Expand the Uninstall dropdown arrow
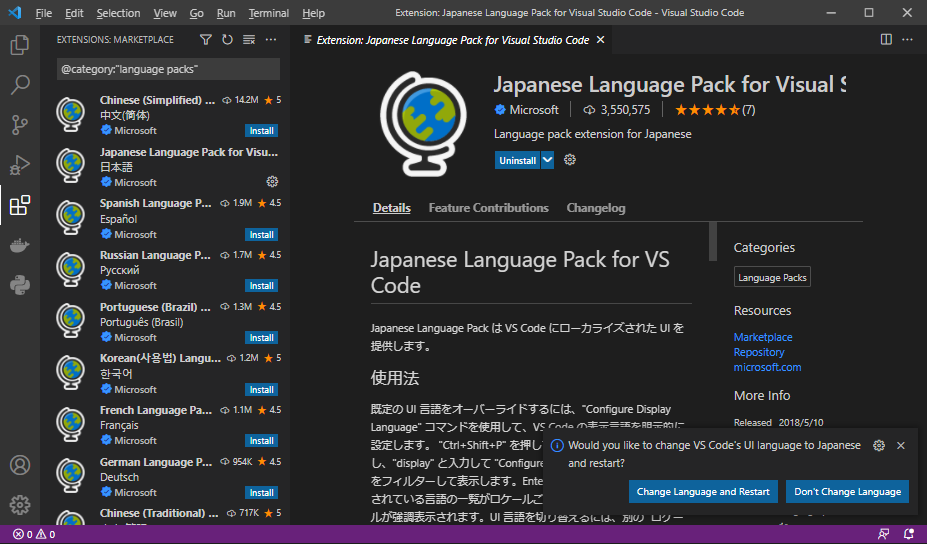The image size is (927, 544). (547, 160)
